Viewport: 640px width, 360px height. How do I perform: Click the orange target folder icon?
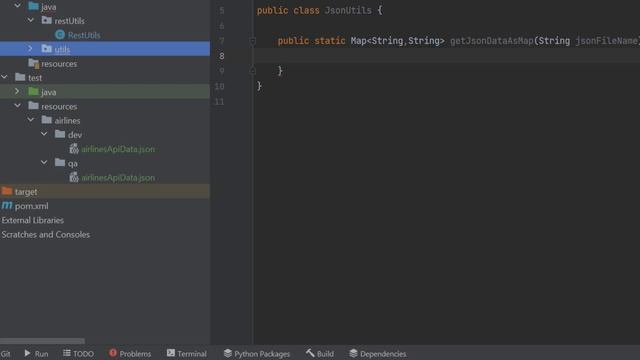7,191
